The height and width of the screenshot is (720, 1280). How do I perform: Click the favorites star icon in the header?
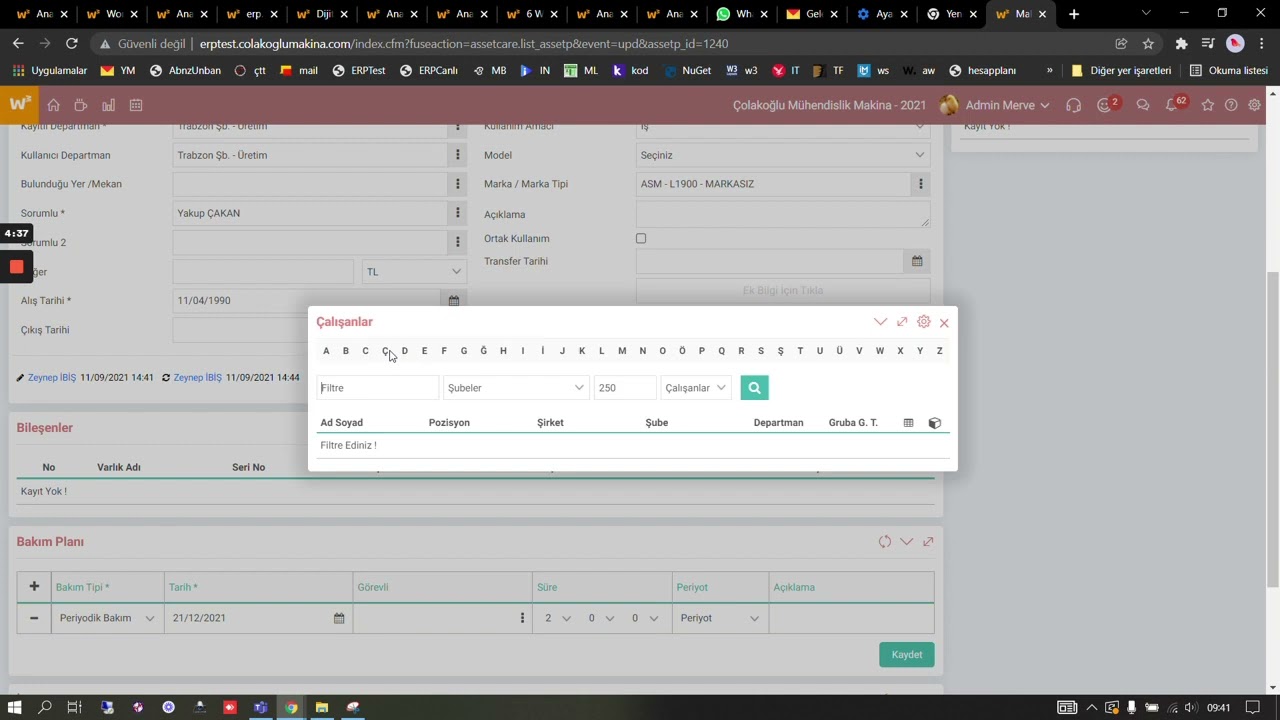tap(1208, 105)
